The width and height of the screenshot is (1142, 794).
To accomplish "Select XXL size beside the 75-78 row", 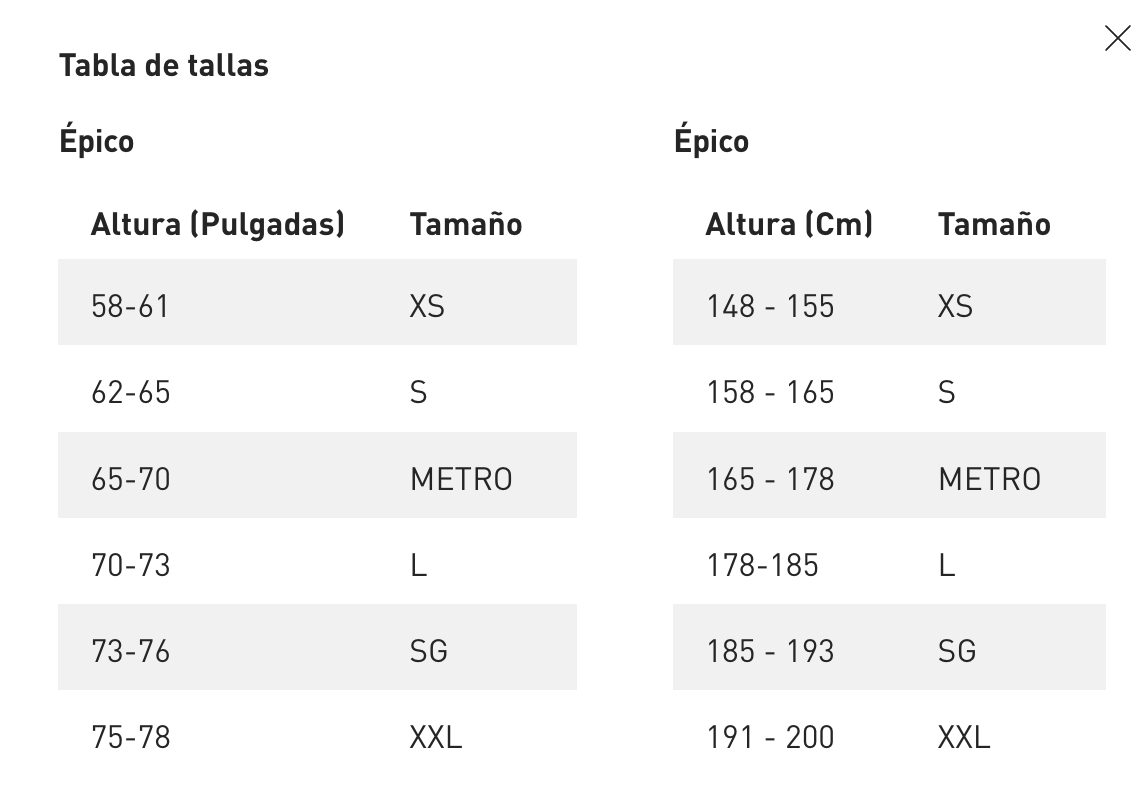I will pyautogui.click(x=436, y=738).
